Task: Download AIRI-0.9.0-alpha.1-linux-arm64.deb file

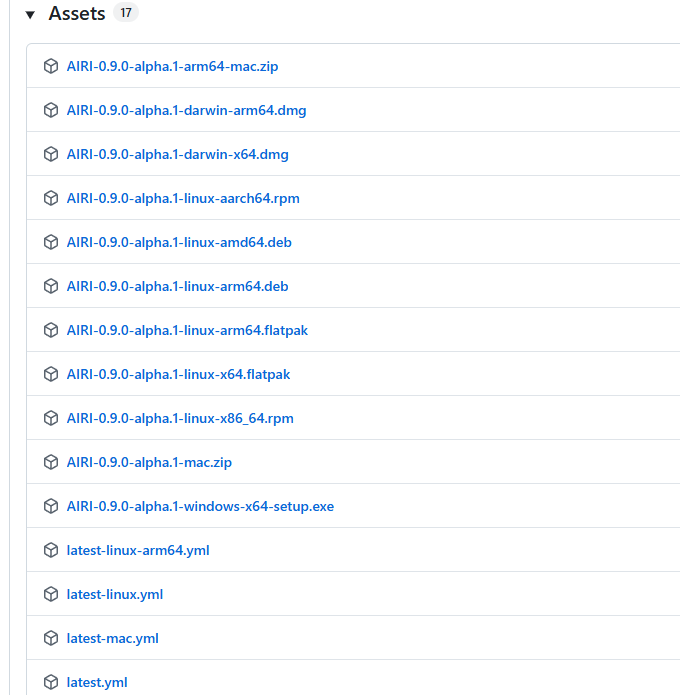Action: [x=177, y=286]
